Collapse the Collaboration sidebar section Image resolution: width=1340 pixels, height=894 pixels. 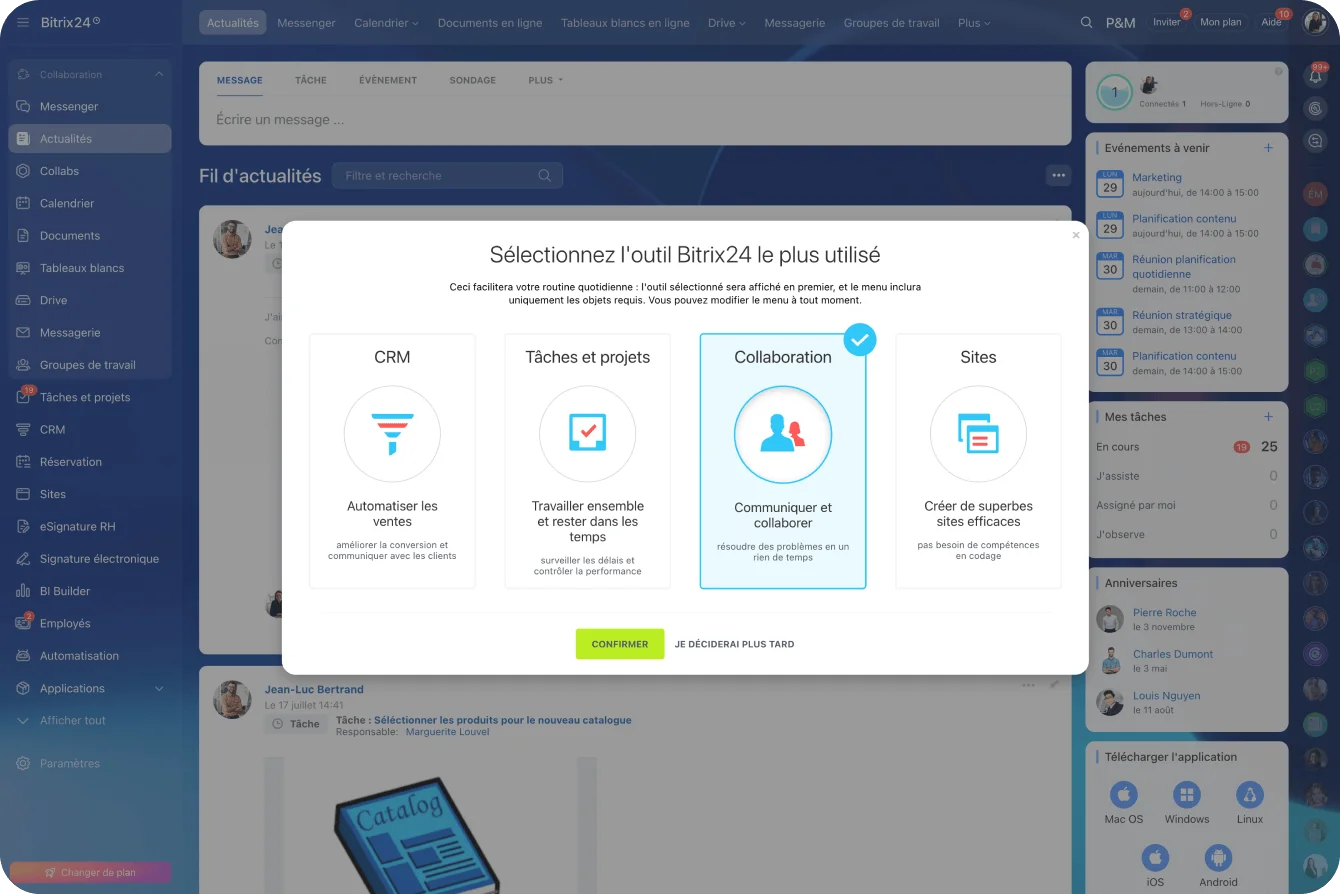(159, 75)
